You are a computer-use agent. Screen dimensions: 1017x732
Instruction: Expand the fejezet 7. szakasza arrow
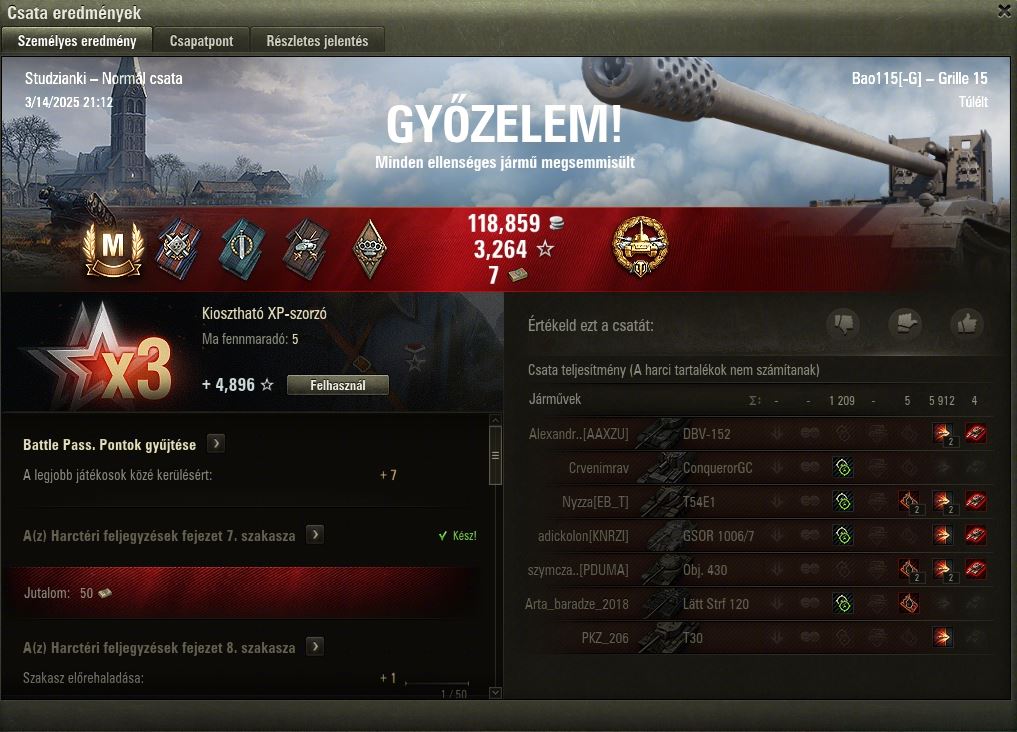coord(315,535)
